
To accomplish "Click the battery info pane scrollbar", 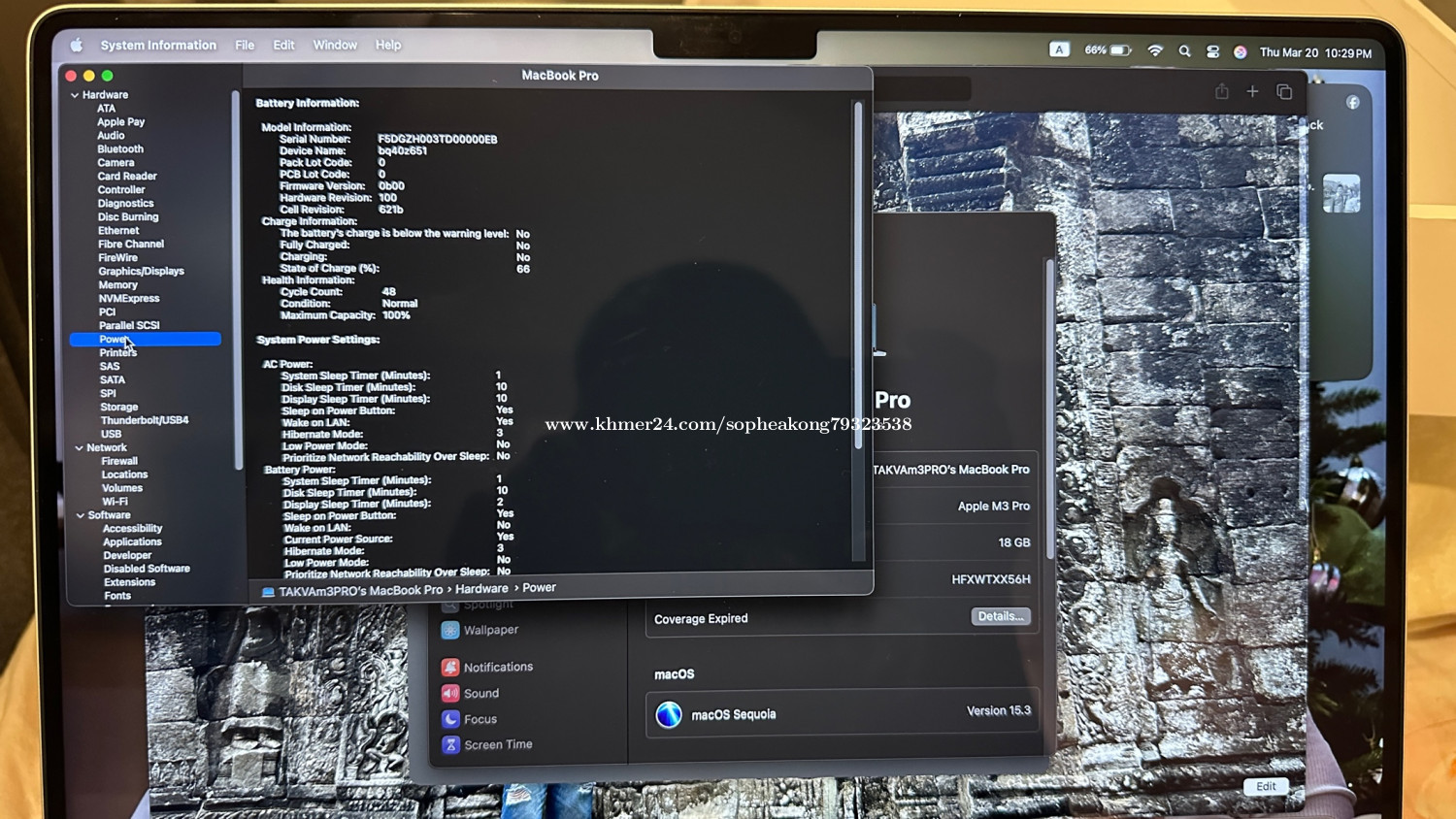I will [858, 276].
